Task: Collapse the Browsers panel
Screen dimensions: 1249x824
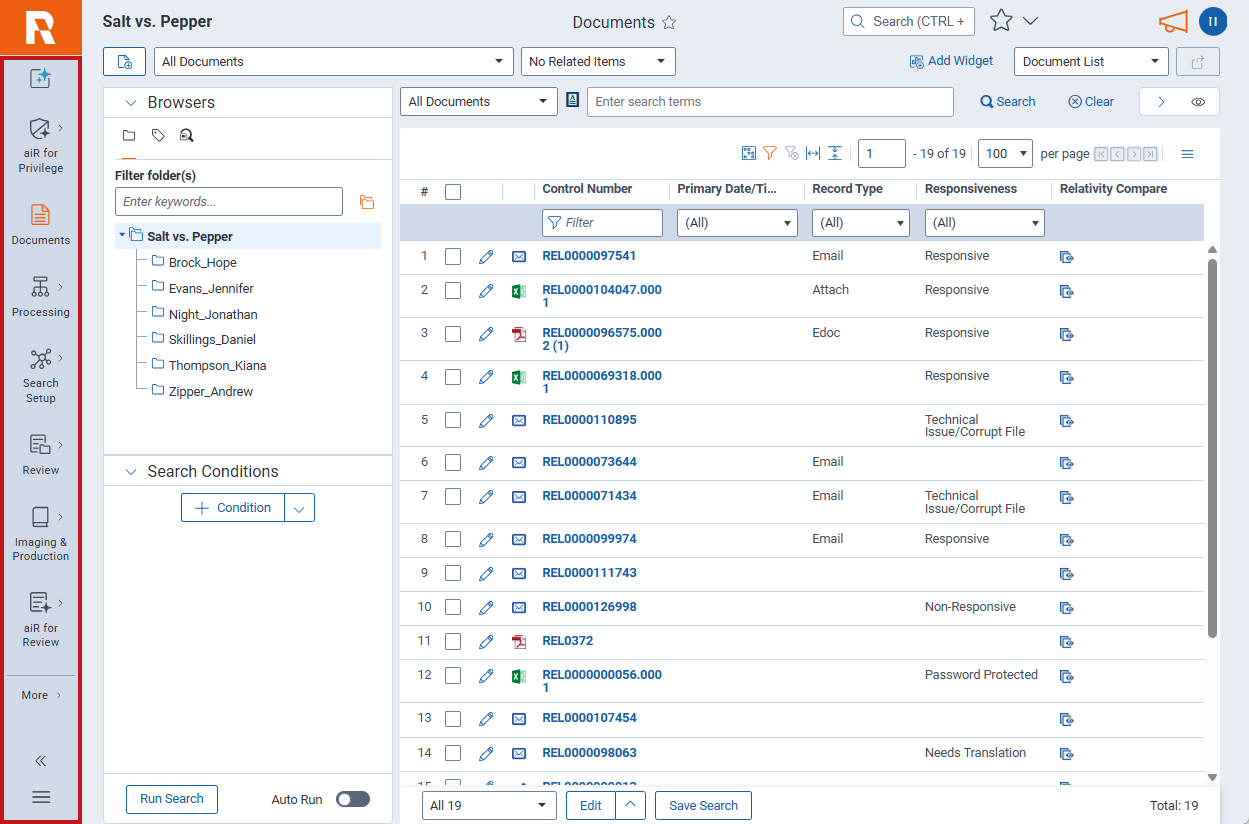Action: [130, 102]
